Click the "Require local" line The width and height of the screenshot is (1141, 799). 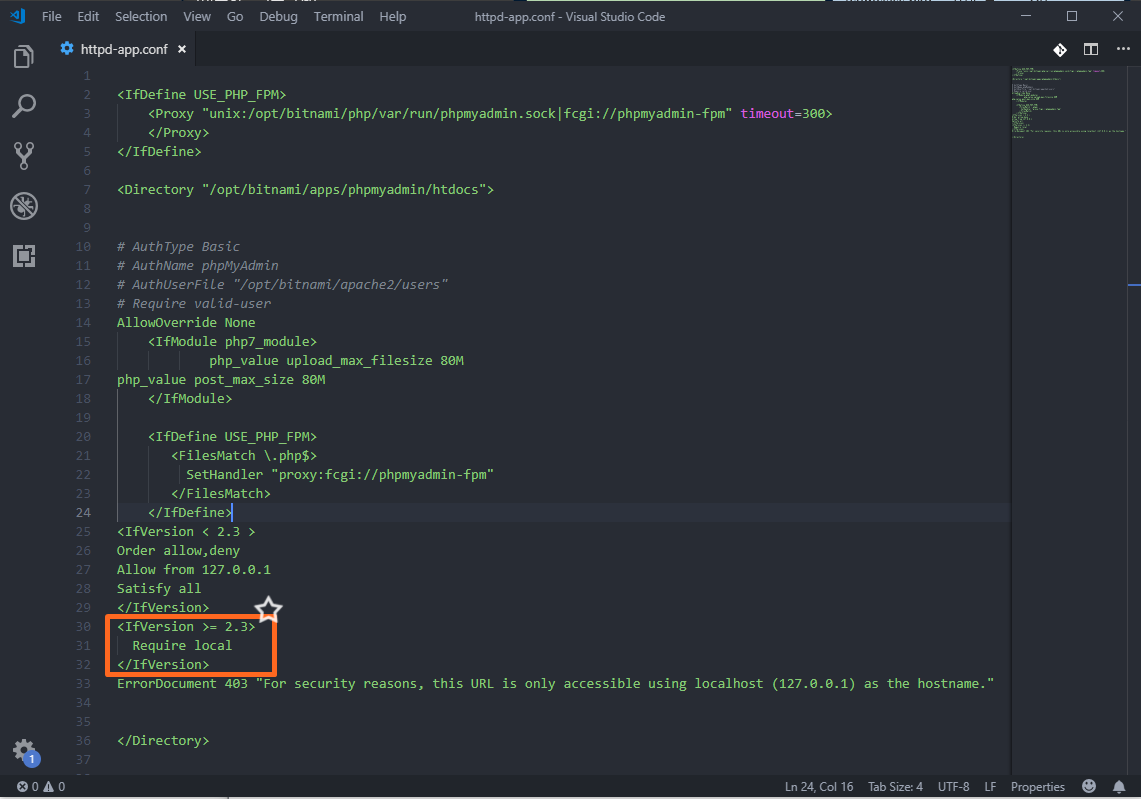click(182, 645)
